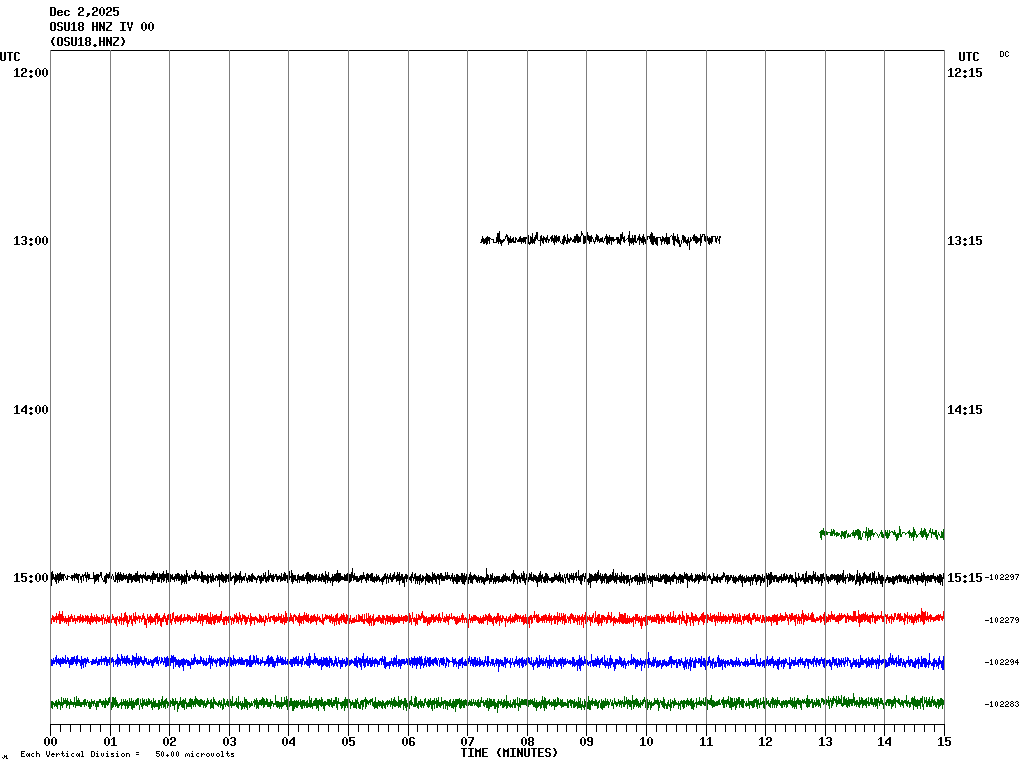
Task: Select the 14:00 label on left axis
Action: [x=30, y=410]
